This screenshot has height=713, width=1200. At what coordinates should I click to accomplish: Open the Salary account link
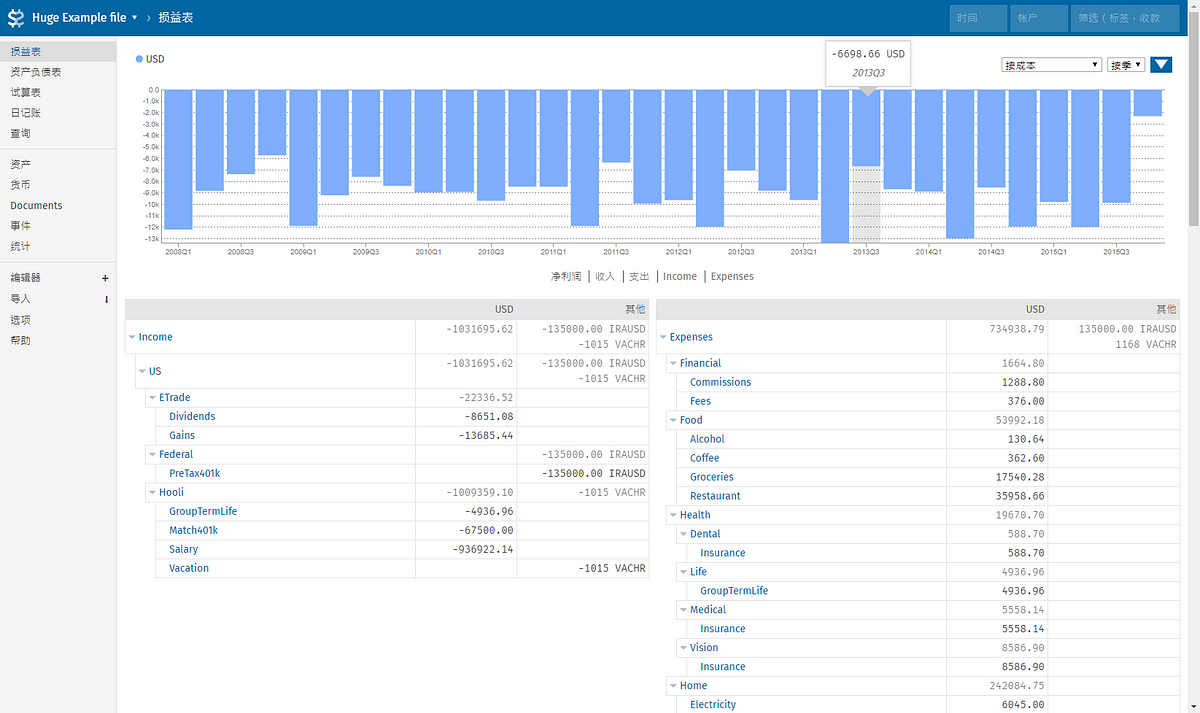184,549
